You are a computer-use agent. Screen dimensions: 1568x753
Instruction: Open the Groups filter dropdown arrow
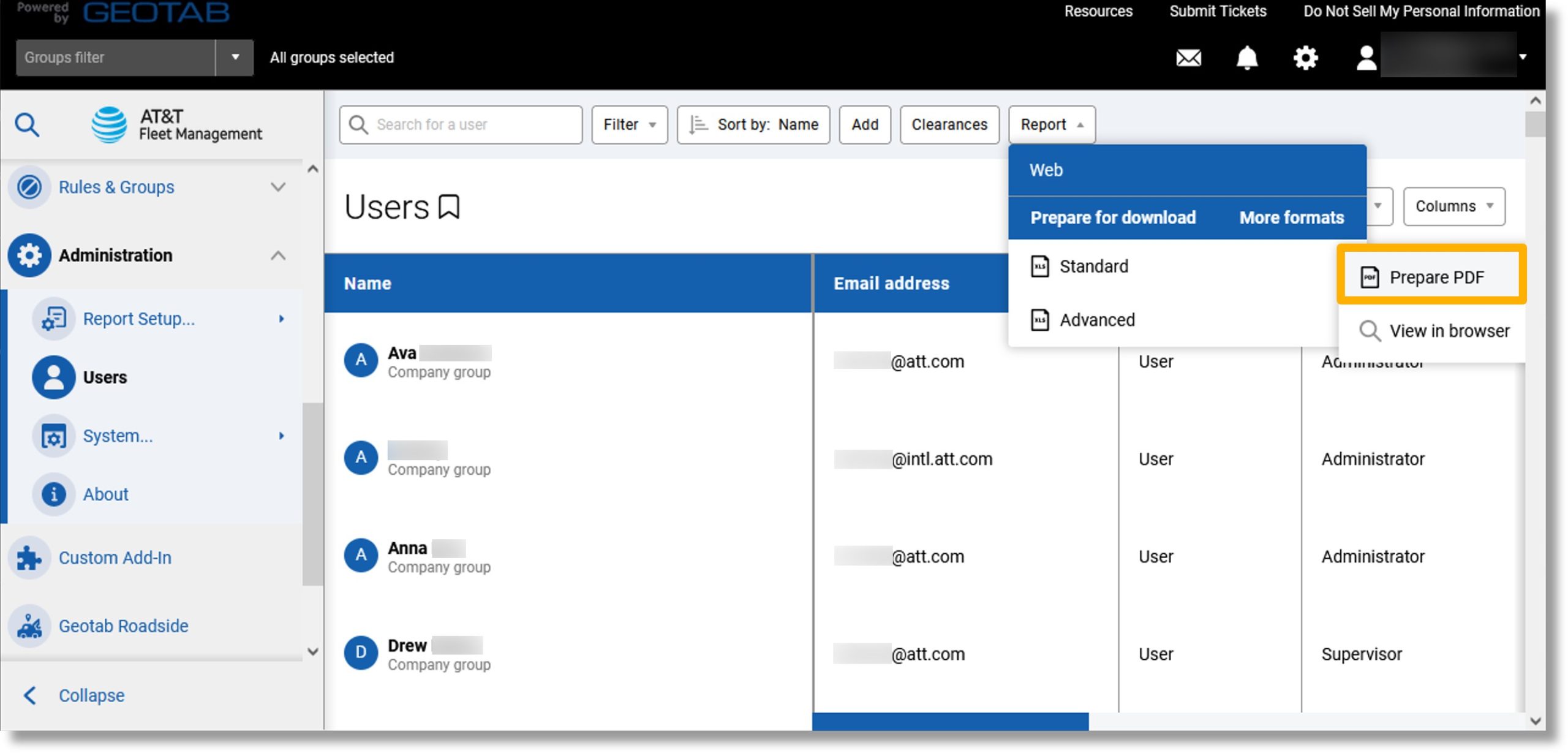click(235, 58)
